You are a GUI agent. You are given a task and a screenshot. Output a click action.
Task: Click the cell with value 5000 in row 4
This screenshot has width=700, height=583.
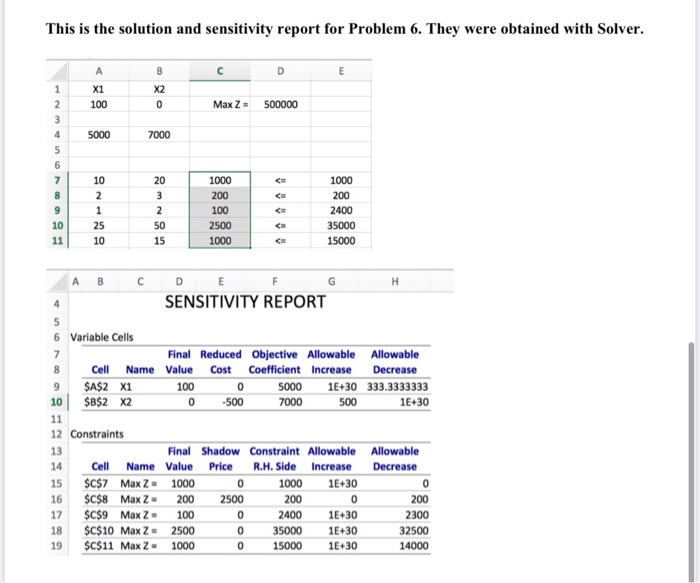tap(99, 135)
